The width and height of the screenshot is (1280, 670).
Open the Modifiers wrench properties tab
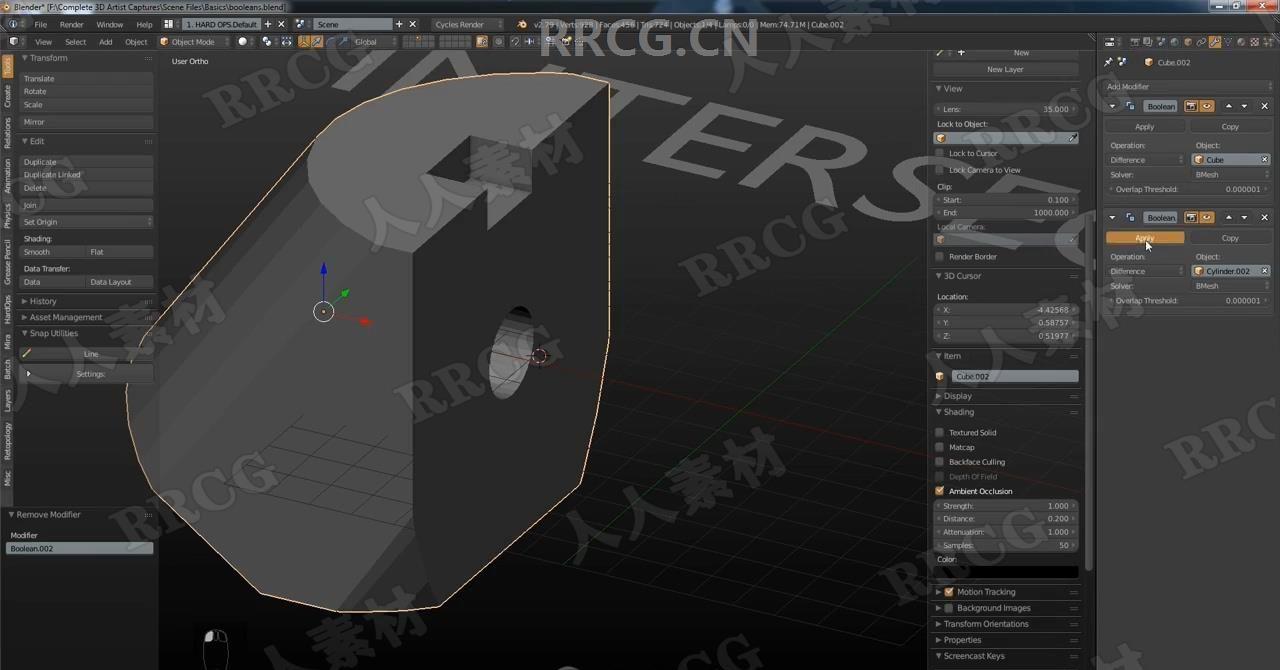pyautogui.click(x=1215, y=42)
